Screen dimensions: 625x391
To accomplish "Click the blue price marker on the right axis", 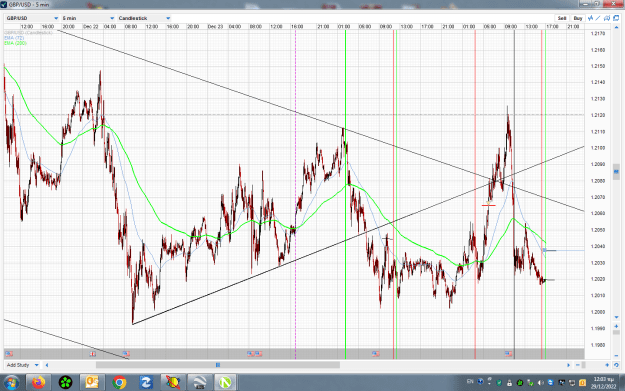I will tap(616, 172).
